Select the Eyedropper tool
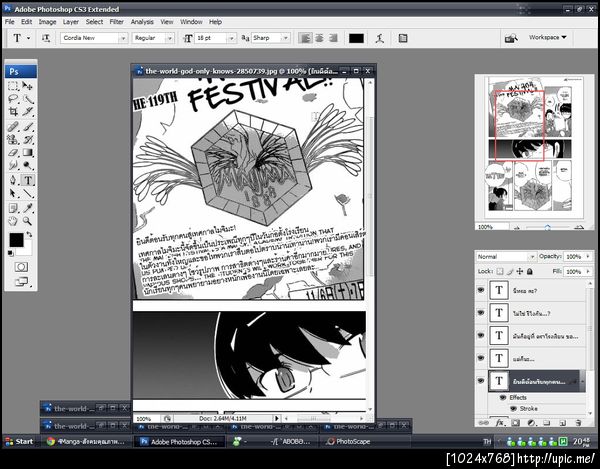This screenshot has height=469, width=600. 28,208
